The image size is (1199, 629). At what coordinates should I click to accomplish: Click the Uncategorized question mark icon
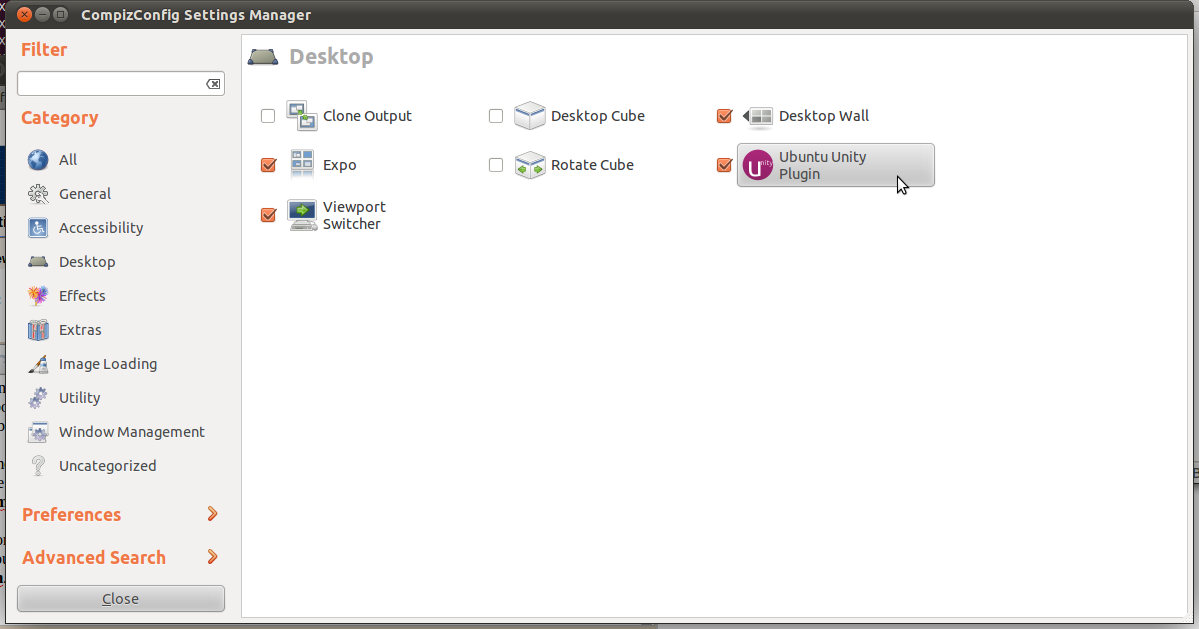click(37, 466)
